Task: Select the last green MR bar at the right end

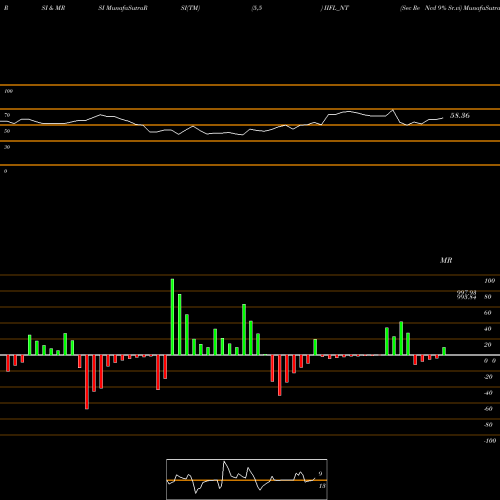Action: [444, 351]
